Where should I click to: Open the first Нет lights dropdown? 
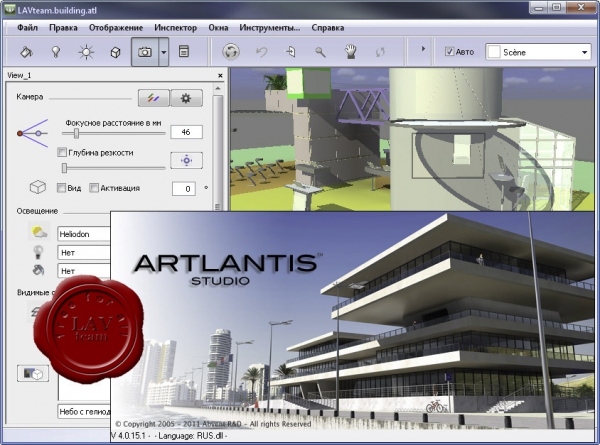coord(84,253)
